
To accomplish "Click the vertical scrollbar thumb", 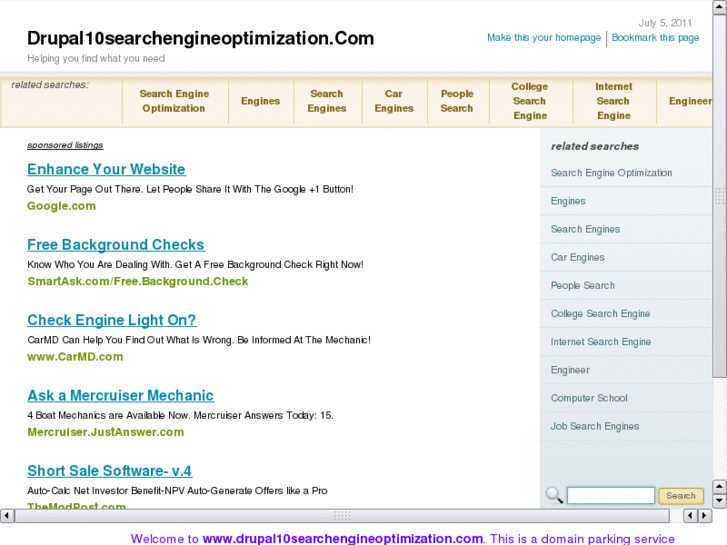I will coord(720,197).
